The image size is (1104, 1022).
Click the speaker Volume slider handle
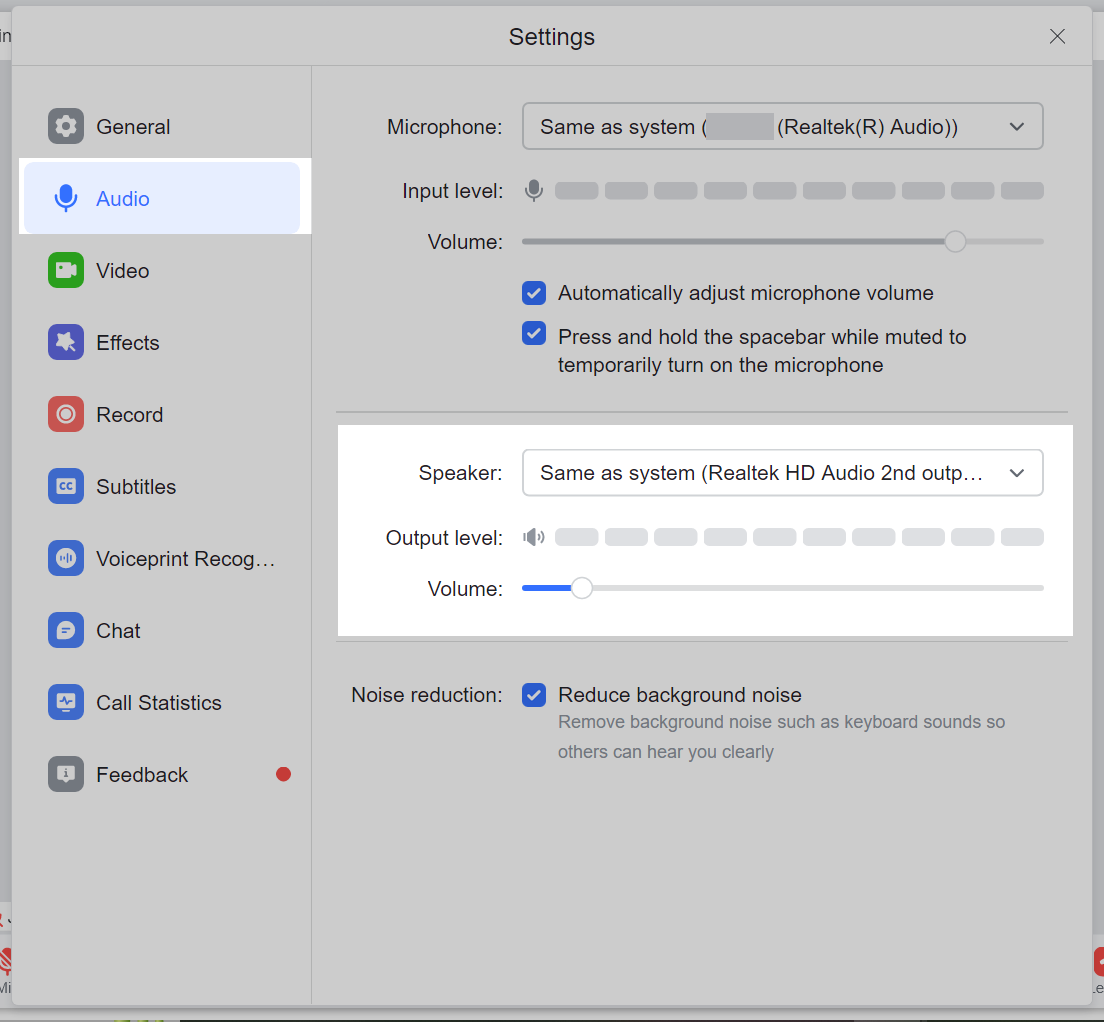tap(581, 588)
